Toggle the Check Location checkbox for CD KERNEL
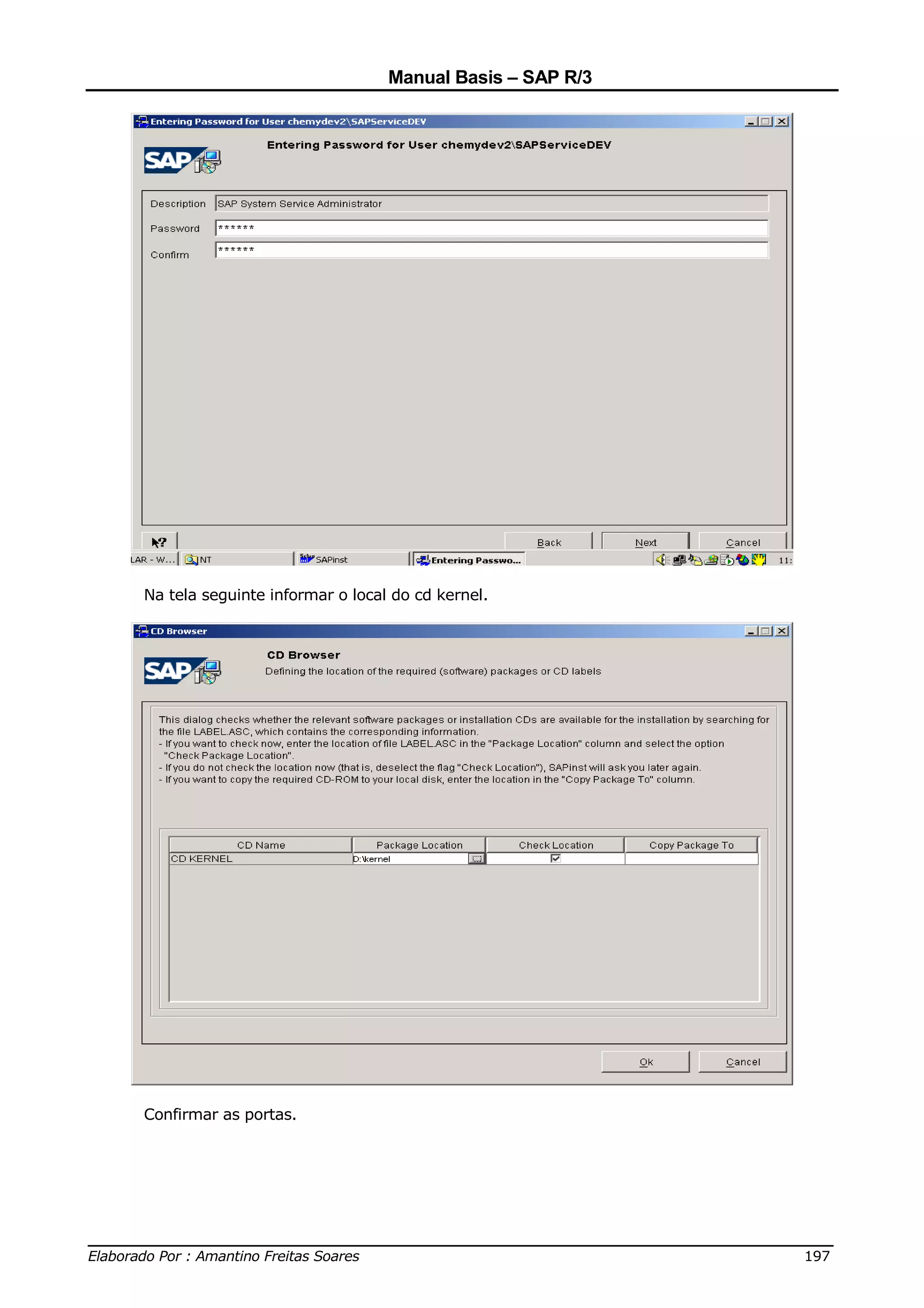Viewport: 924px width, 1308px height. [x=556, y=858]
